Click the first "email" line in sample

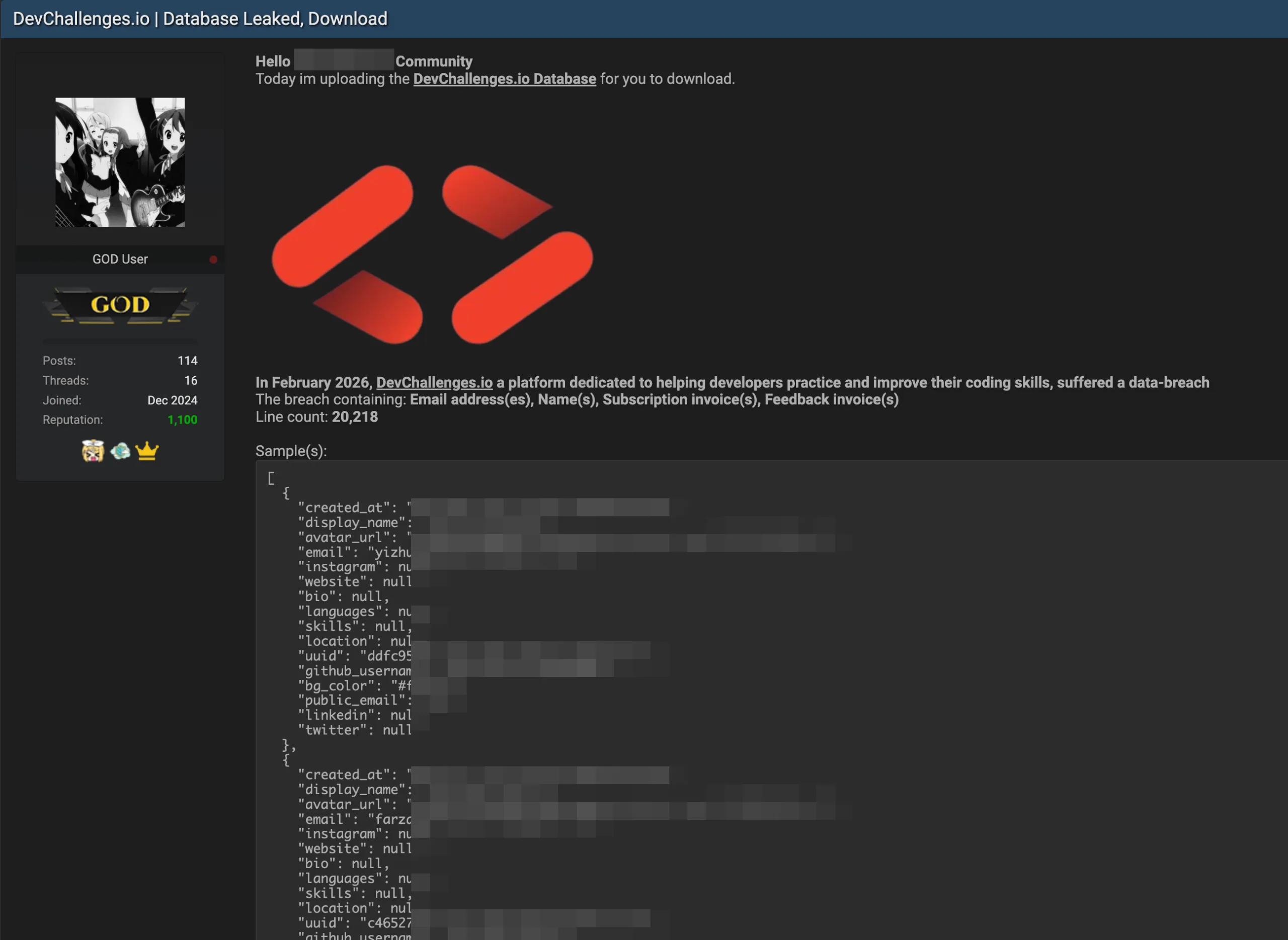click(x=354, y=552)
